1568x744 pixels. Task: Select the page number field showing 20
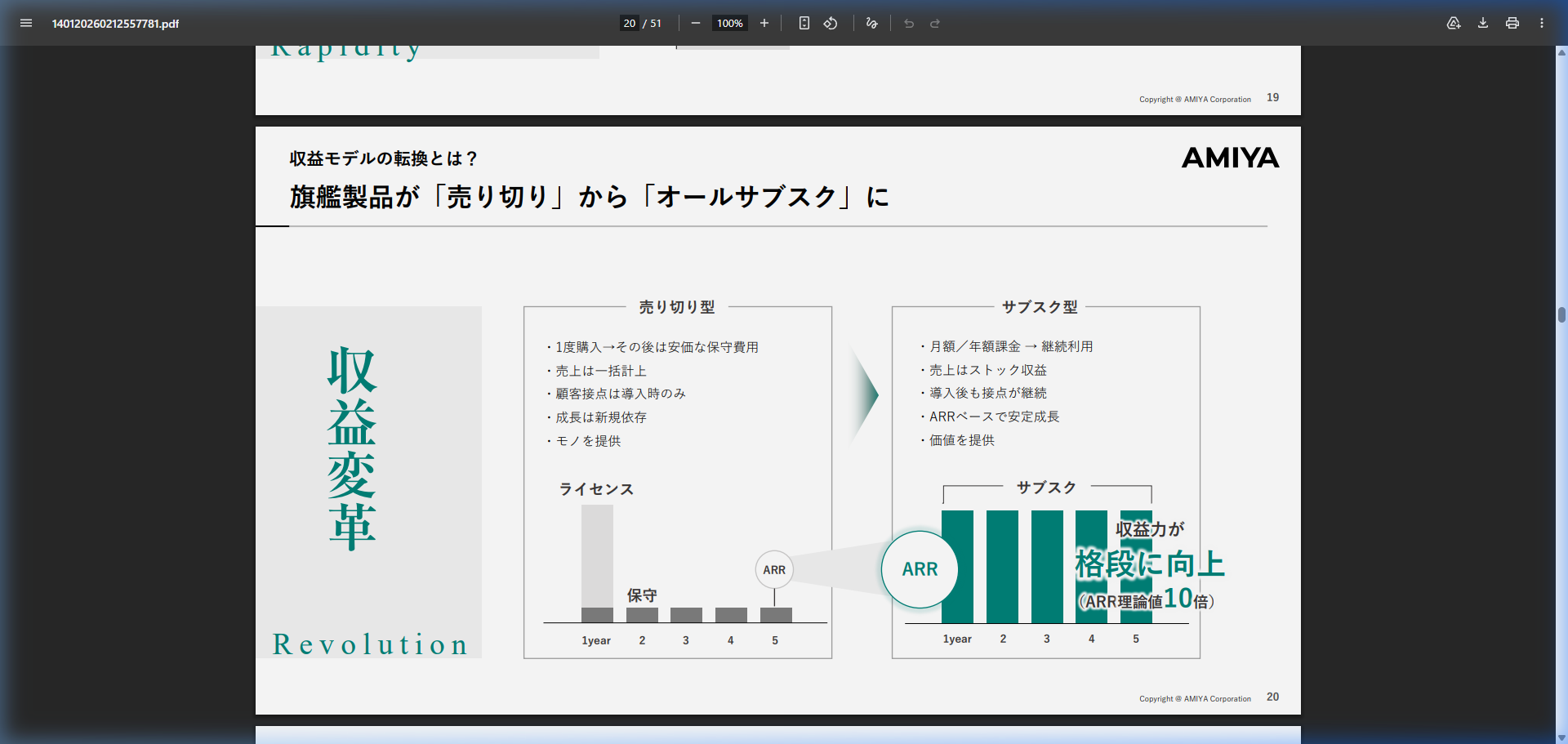pyautogui.click(x=628, y=23)
